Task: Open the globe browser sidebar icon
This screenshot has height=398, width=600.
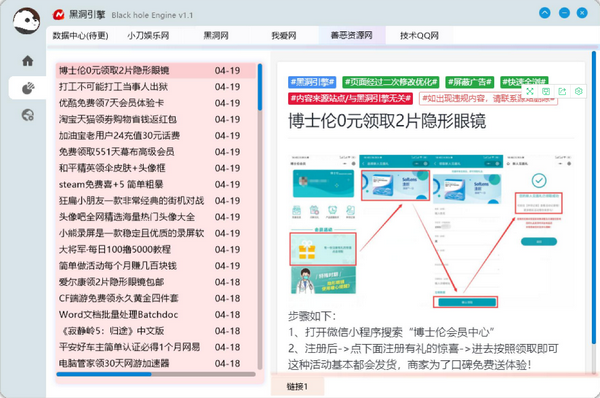Action: pyautogui.click(x=28, y=115)
